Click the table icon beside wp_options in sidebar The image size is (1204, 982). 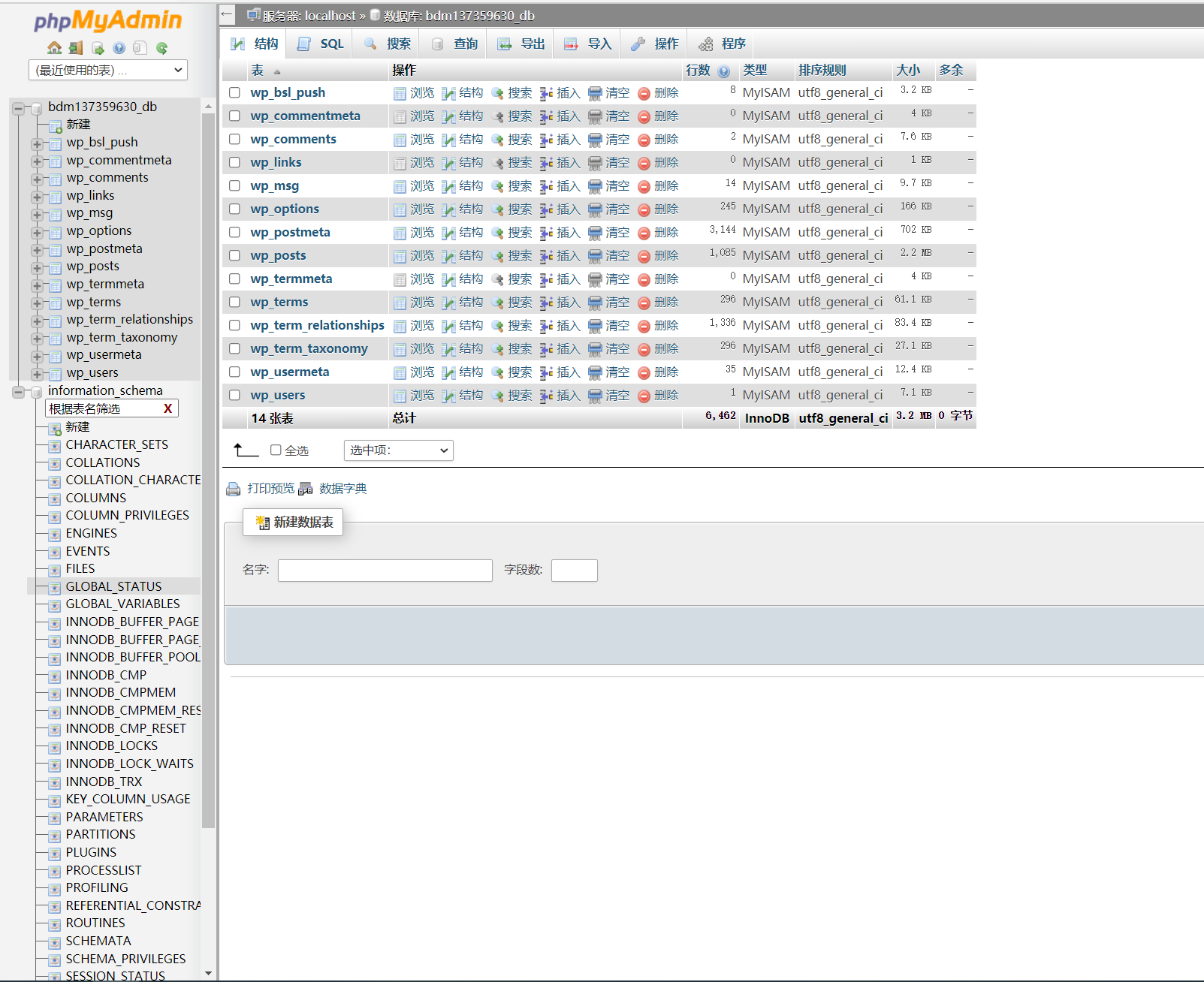pos(55,232)
